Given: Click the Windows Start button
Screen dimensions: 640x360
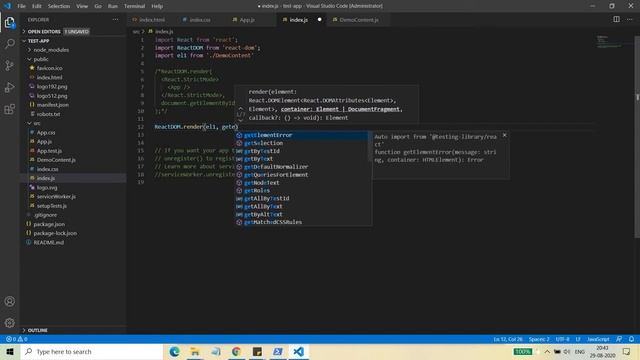Looking at the screenshot, I should click(x=10, y=351).
